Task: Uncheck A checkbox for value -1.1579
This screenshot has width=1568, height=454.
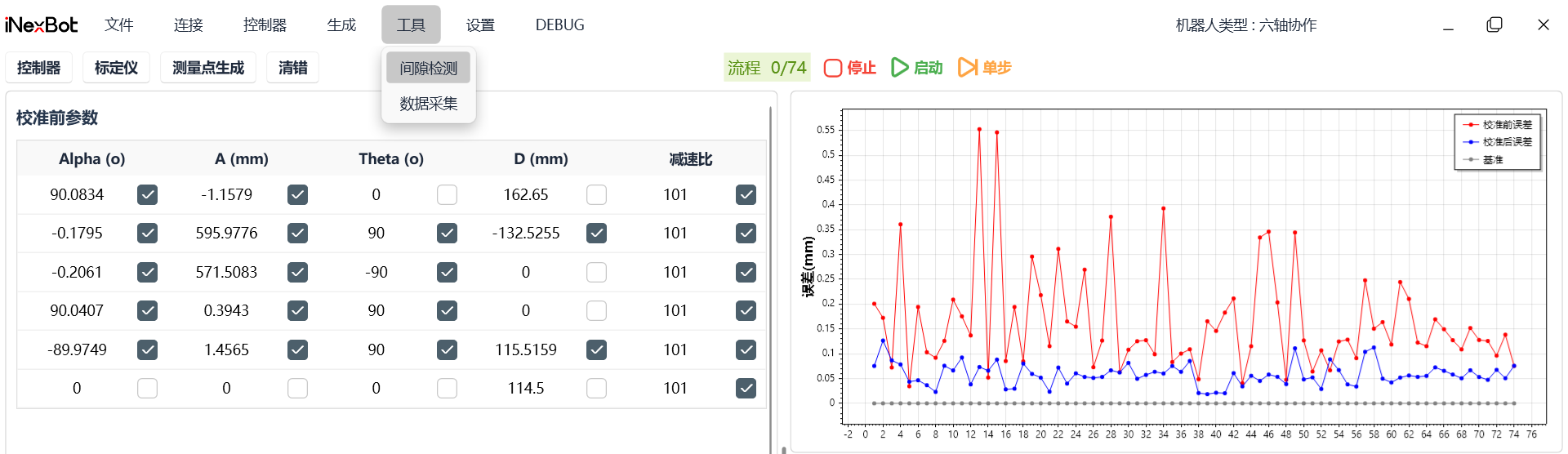Action: (297, 194)
